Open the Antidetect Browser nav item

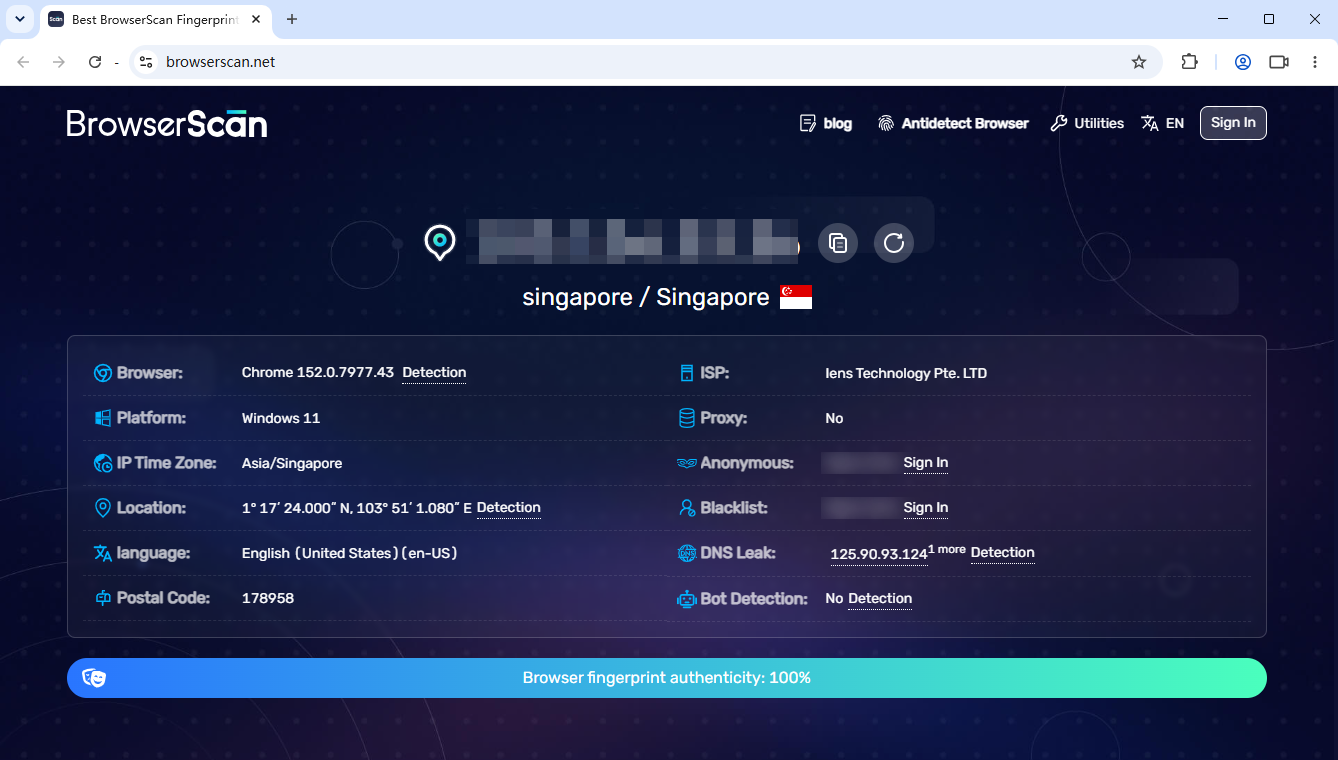pyautogui.click(x=953, y=123)
